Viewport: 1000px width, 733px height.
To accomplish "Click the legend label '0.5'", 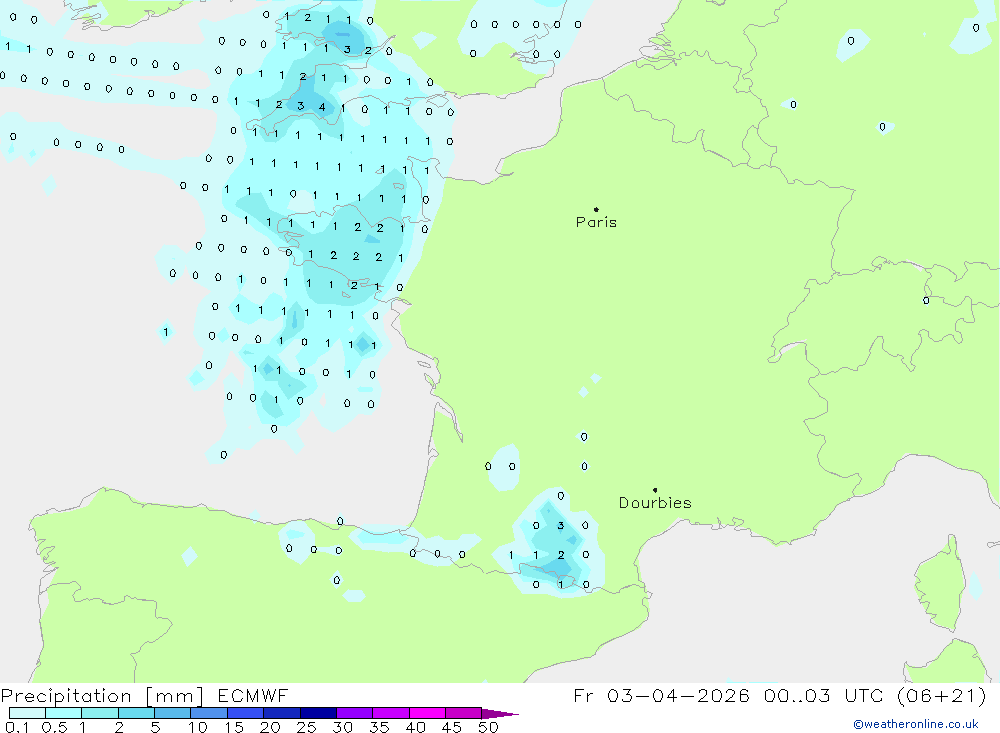I will click(54, 727).
